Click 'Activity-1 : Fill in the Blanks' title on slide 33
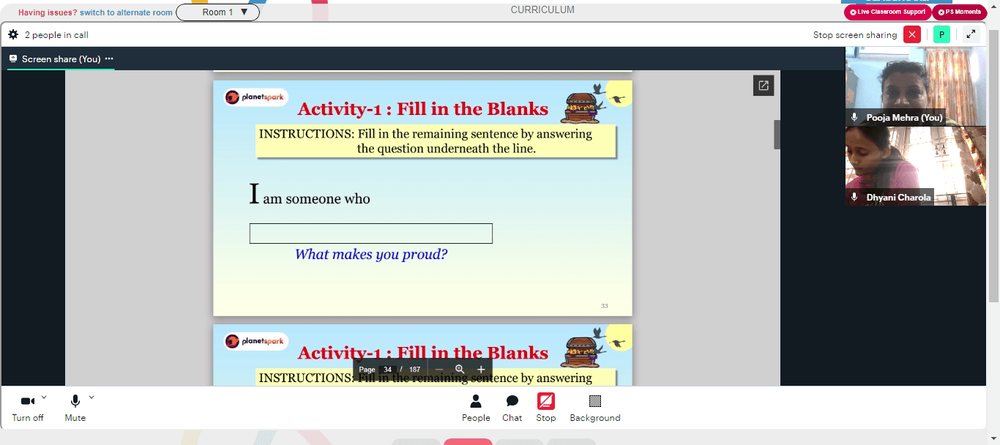Screen dimensions: 1000x445 (x=423, y=109)
